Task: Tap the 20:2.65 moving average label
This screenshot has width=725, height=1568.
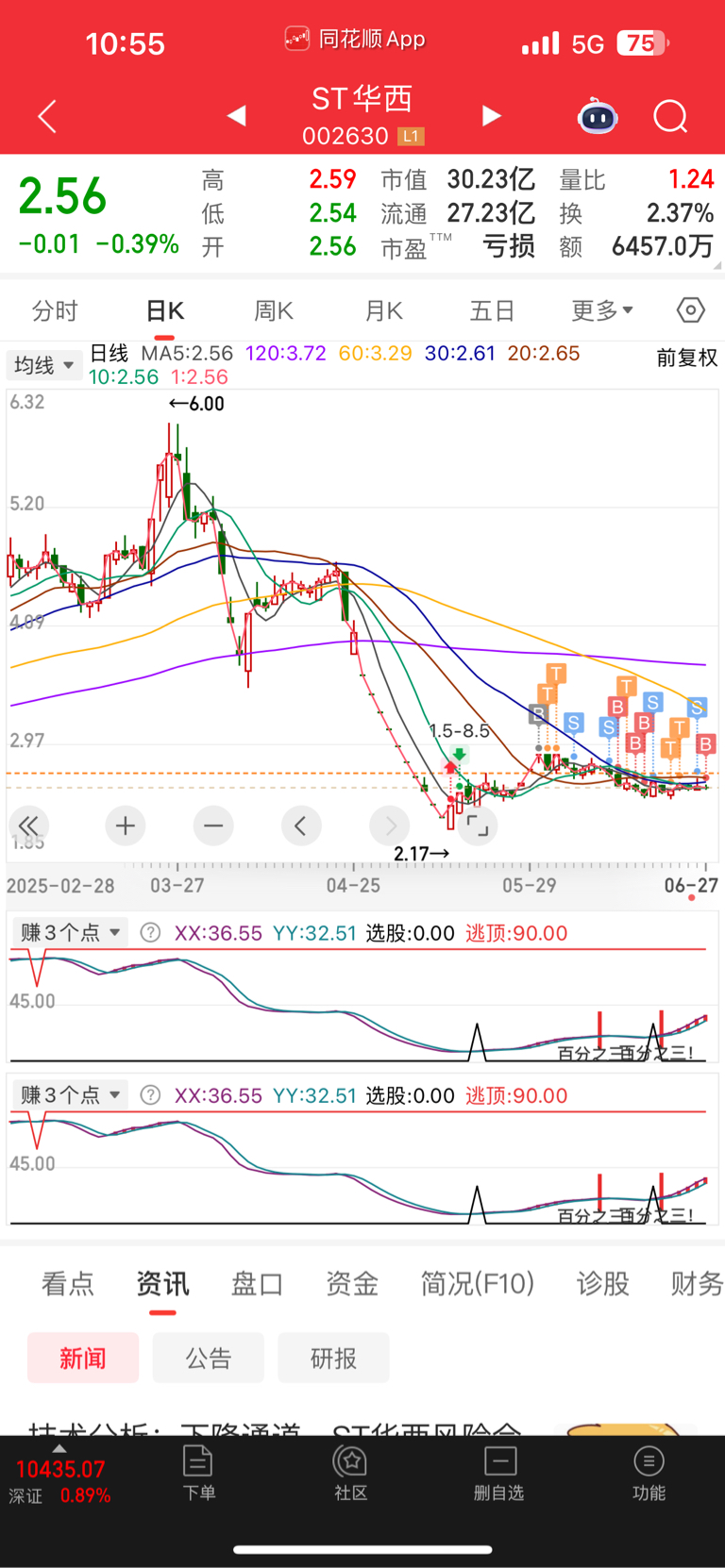Action: click(x=544, y=354)
